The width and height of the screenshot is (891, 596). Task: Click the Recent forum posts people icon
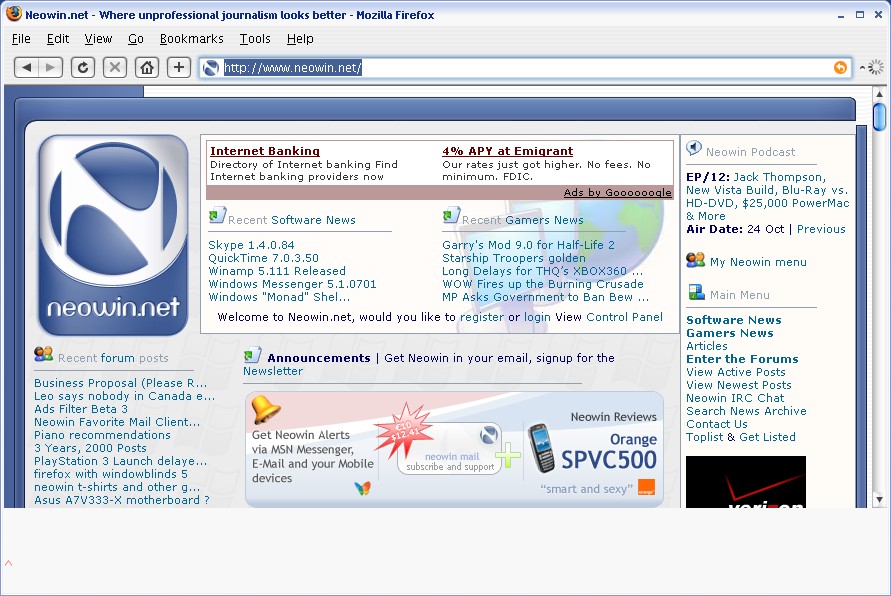click(x=43, y=354)
